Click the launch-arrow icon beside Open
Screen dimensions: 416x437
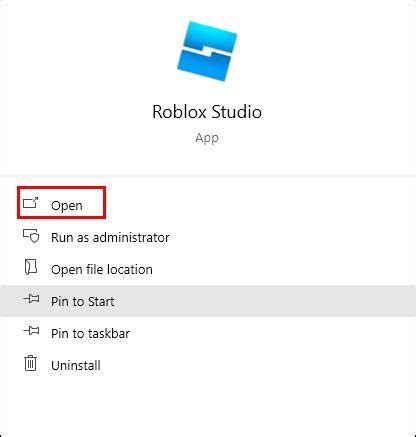tap(31, 203)
